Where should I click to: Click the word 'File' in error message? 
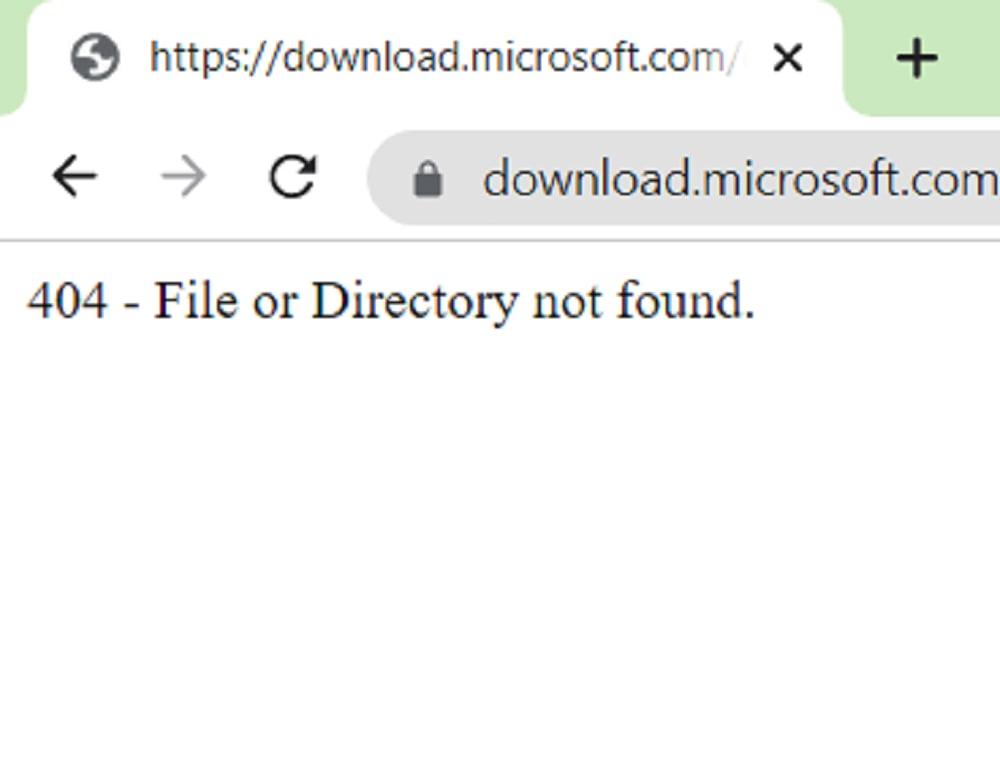coord(196,300)
